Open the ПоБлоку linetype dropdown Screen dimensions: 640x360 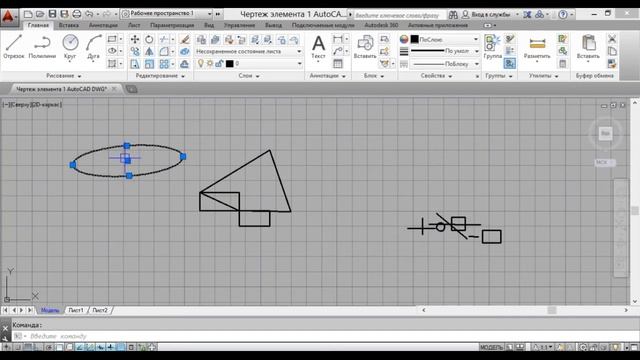(444, 64)
